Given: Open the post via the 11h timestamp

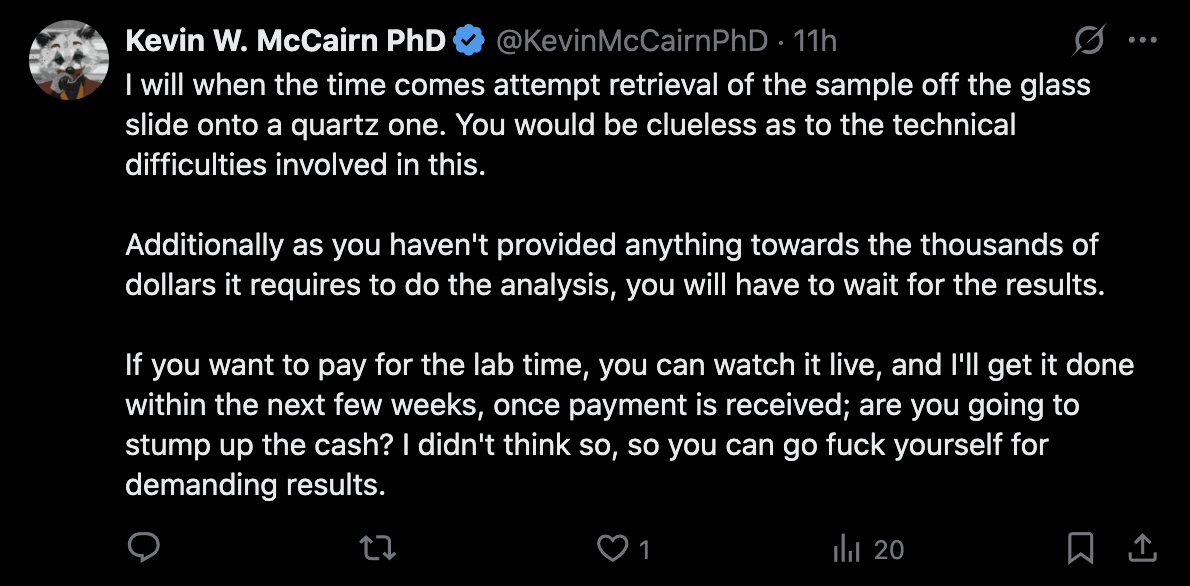Looking at the screenshot, I should point(814,41).
